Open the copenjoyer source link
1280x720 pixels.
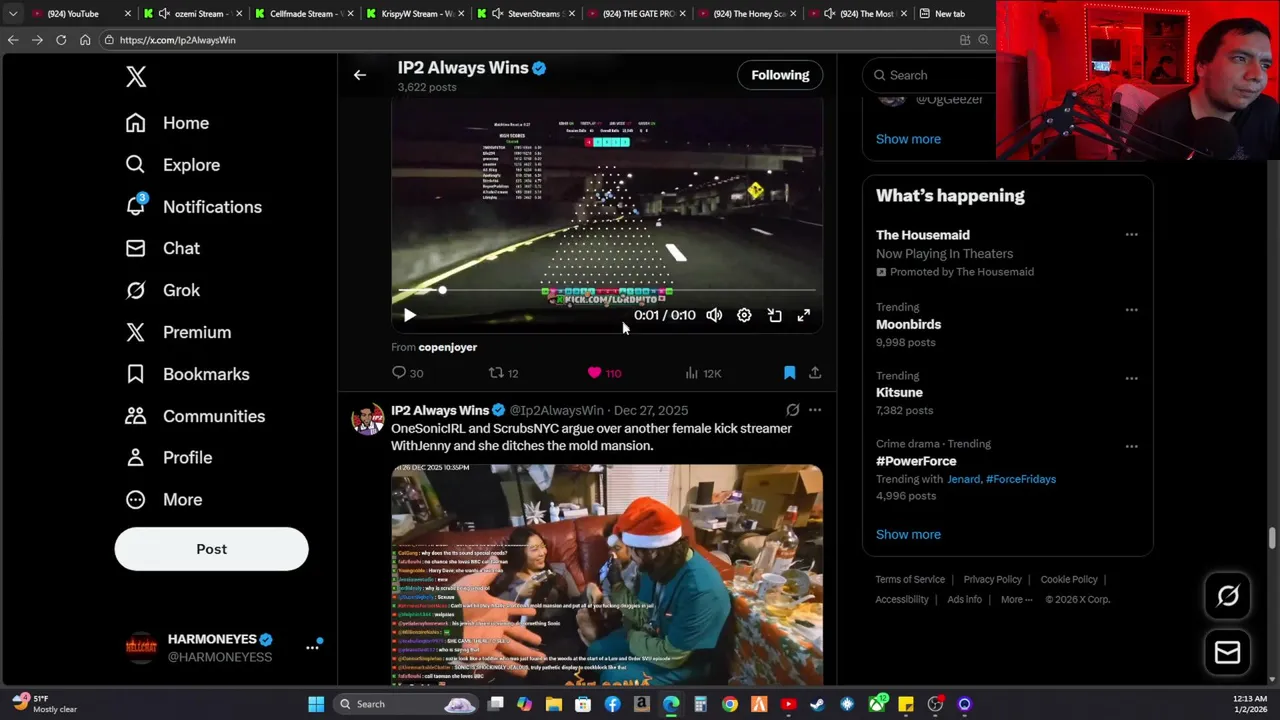coord(447,347)
